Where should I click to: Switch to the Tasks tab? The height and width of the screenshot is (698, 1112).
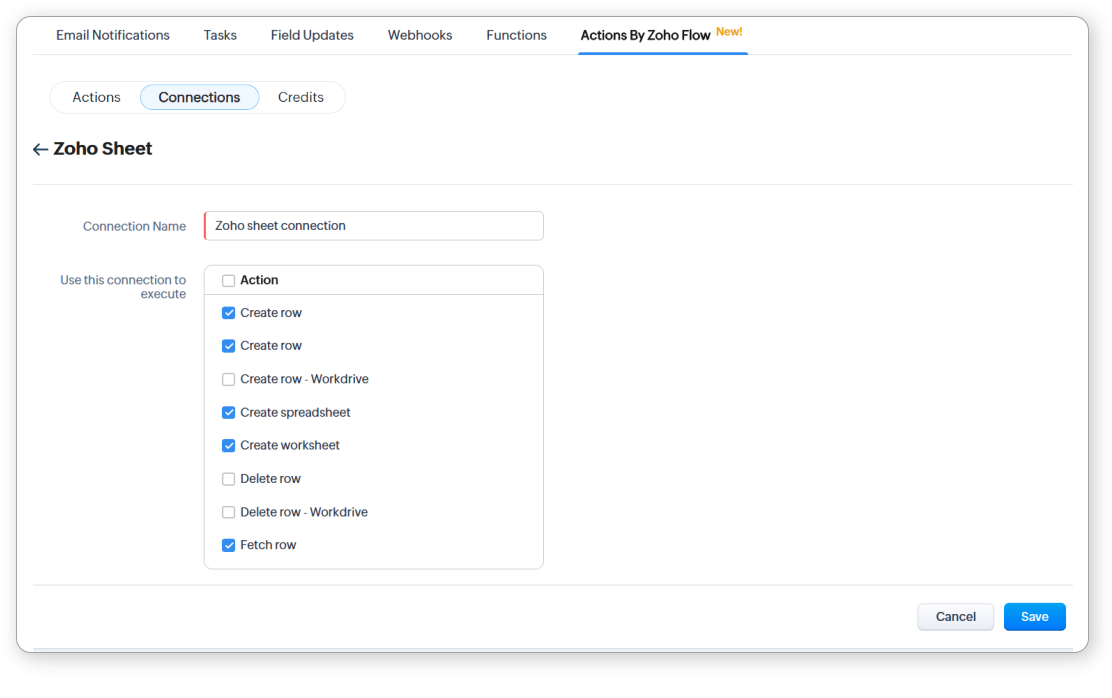pyautogui.click(x=220, y=35)
